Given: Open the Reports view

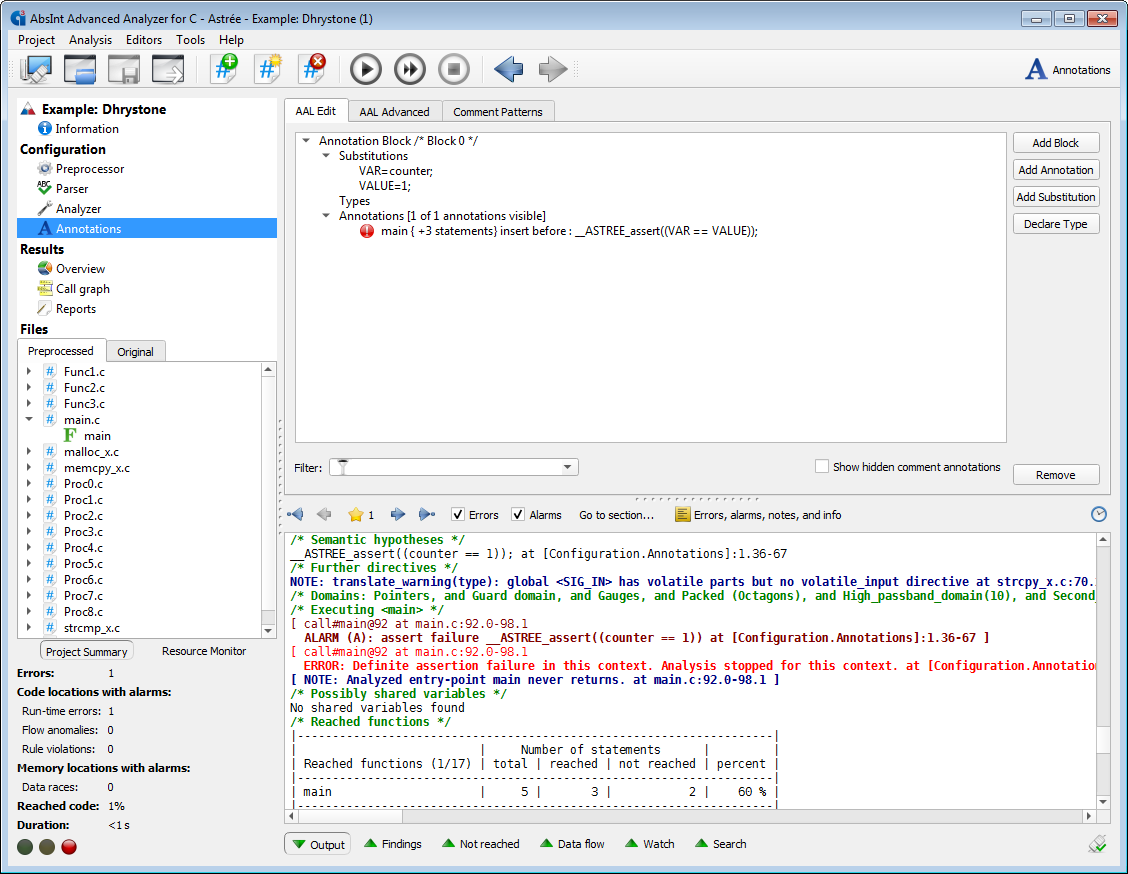Looking at the screenshot, I should [76, 309].
